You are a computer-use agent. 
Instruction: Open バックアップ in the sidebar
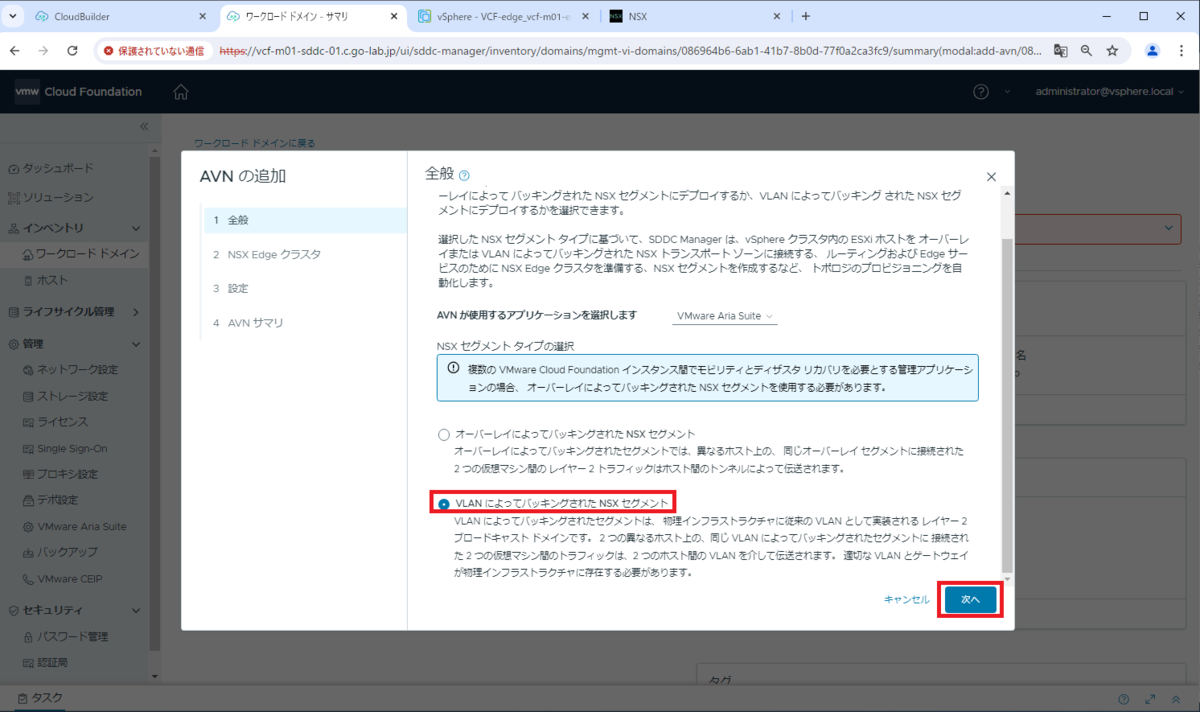tap(67, 552)
